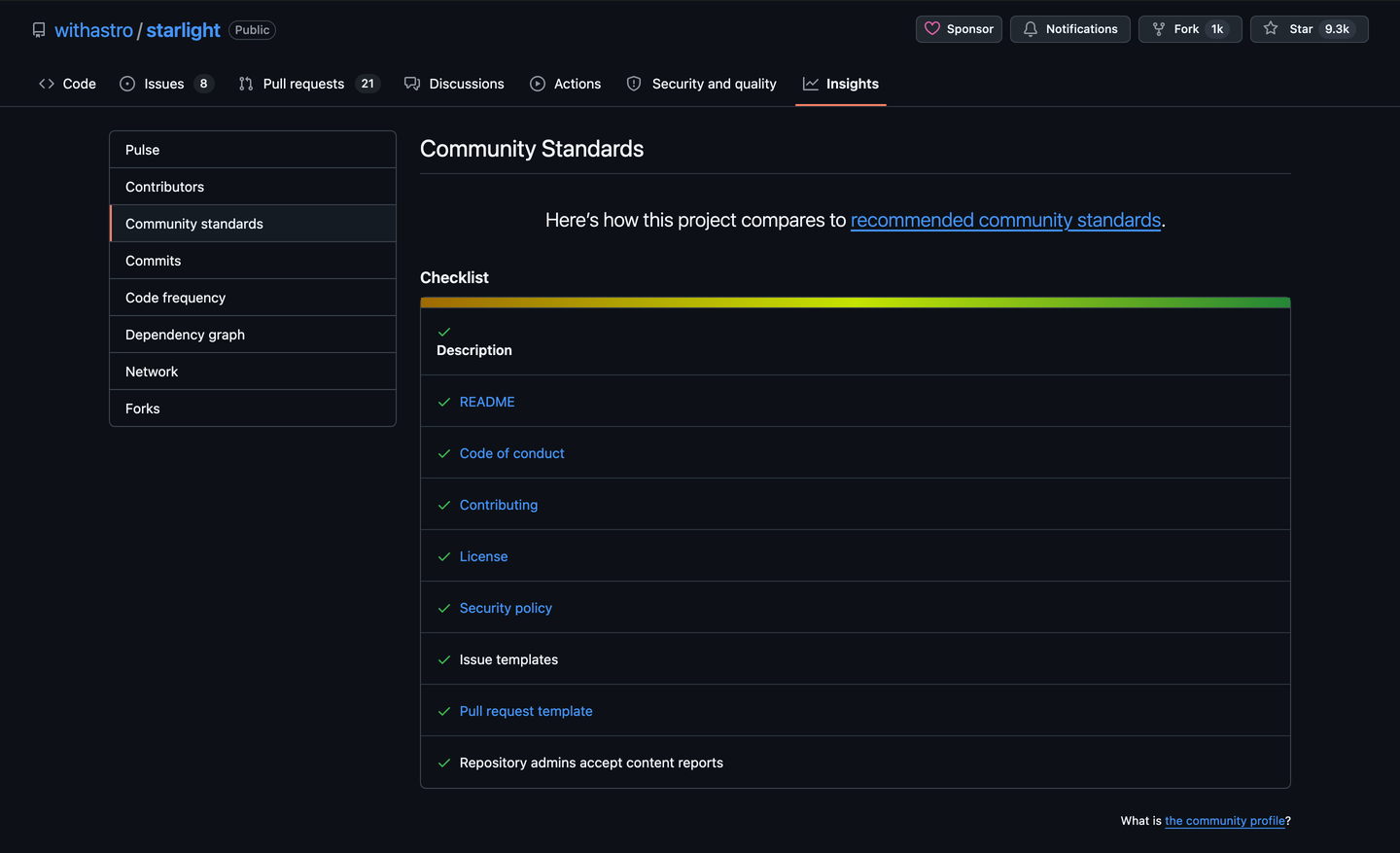Viewport: 1400px width, 853px height.
Task: Open Contributors in the sidebar
Action: (253, 187)
